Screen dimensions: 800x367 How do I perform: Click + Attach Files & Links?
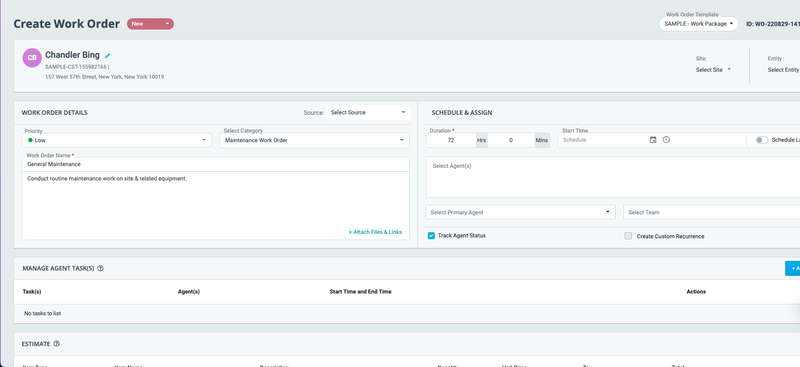click(x=376, y=232)
